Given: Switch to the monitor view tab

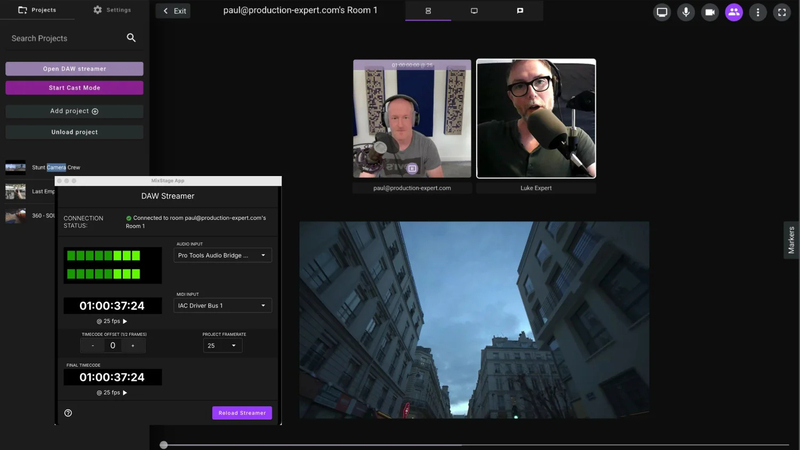Looking at the screenshot, I should [x=474, y=11].
